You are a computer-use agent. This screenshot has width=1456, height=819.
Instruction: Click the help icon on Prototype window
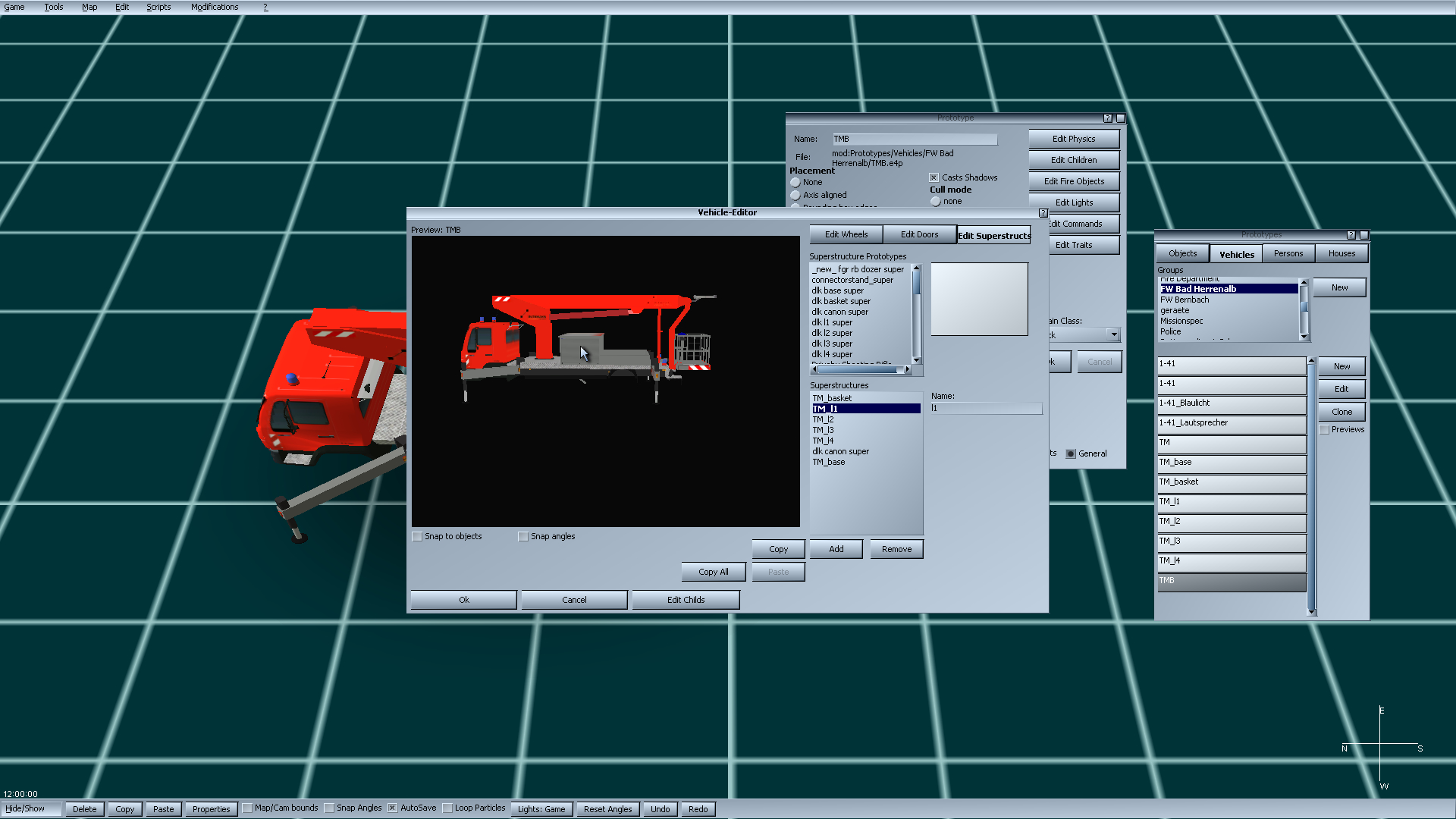[x=1108, y=118]
